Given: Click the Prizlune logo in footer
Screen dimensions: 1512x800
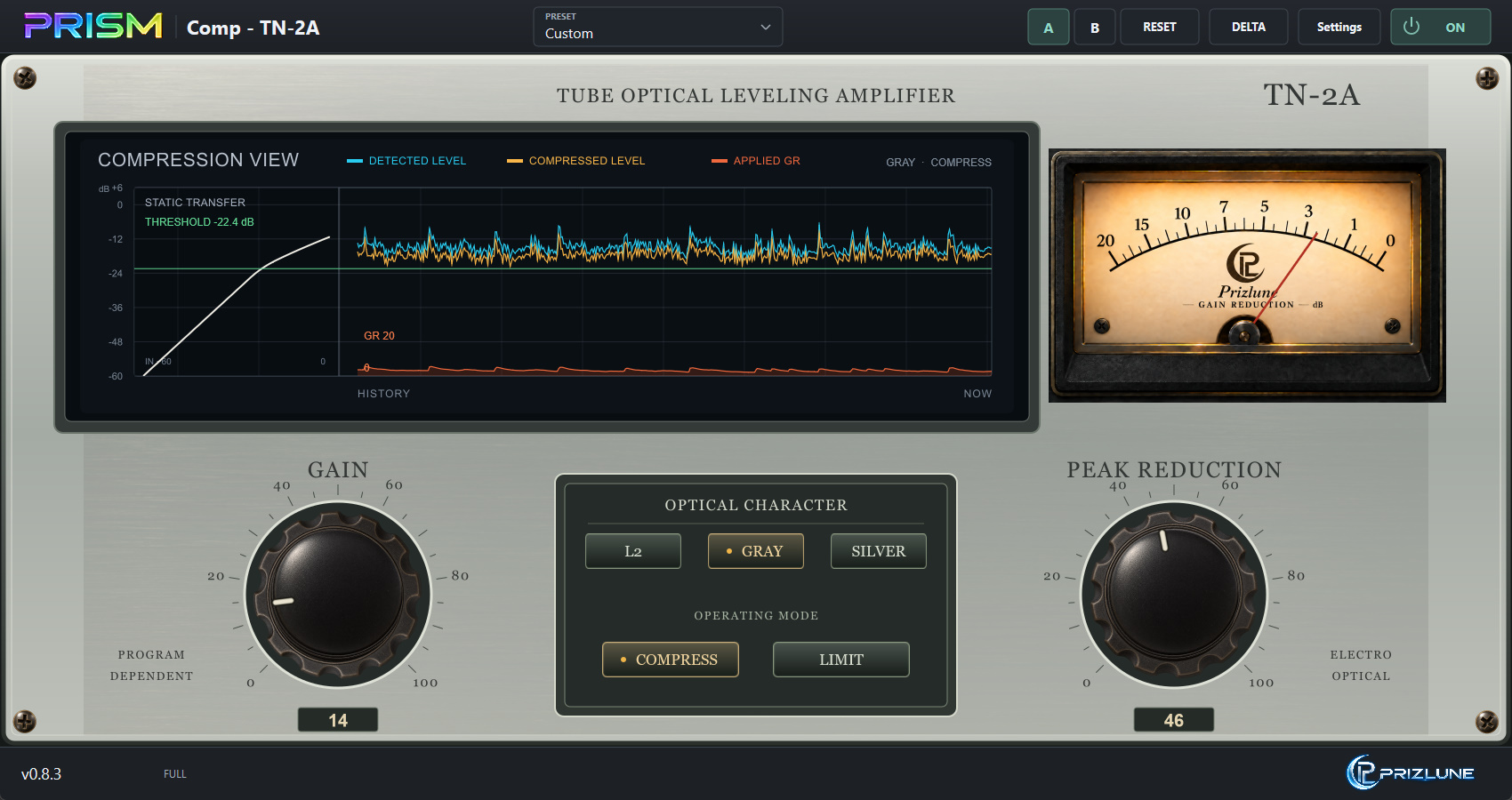Looking at the screenshot, I should (x=1411, y=772).
